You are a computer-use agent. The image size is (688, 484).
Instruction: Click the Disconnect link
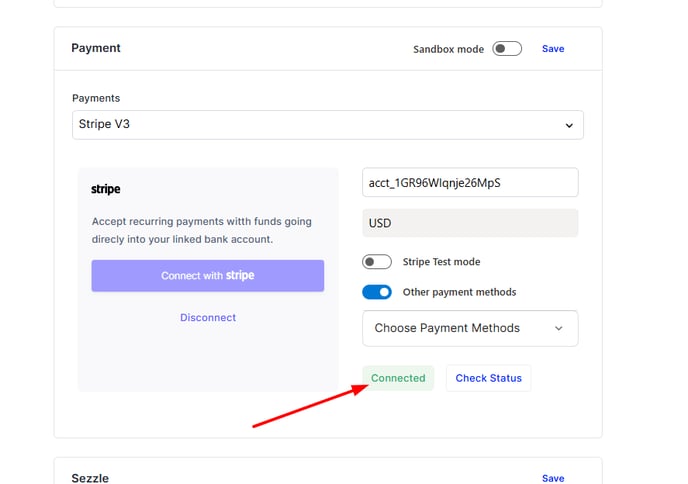pos(208,317)
